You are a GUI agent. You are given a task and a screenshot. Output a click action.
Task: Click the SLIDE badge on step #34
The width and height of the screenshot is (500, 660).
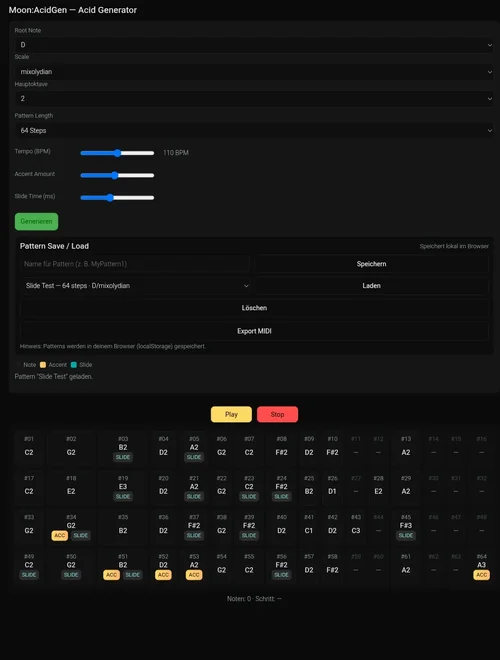81,536
